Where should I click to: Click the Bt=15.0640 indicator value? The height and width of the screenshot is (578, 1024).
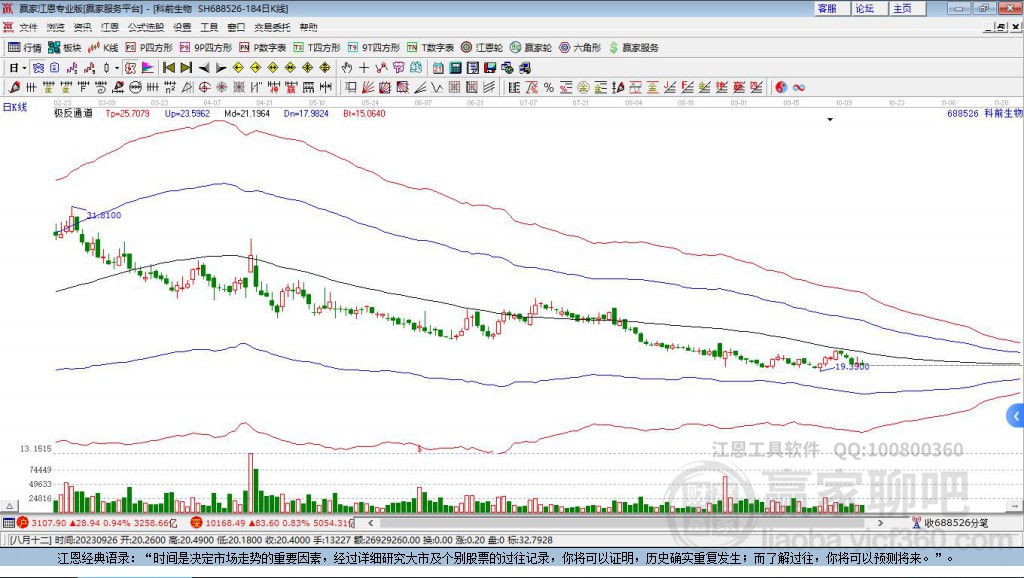364,114
